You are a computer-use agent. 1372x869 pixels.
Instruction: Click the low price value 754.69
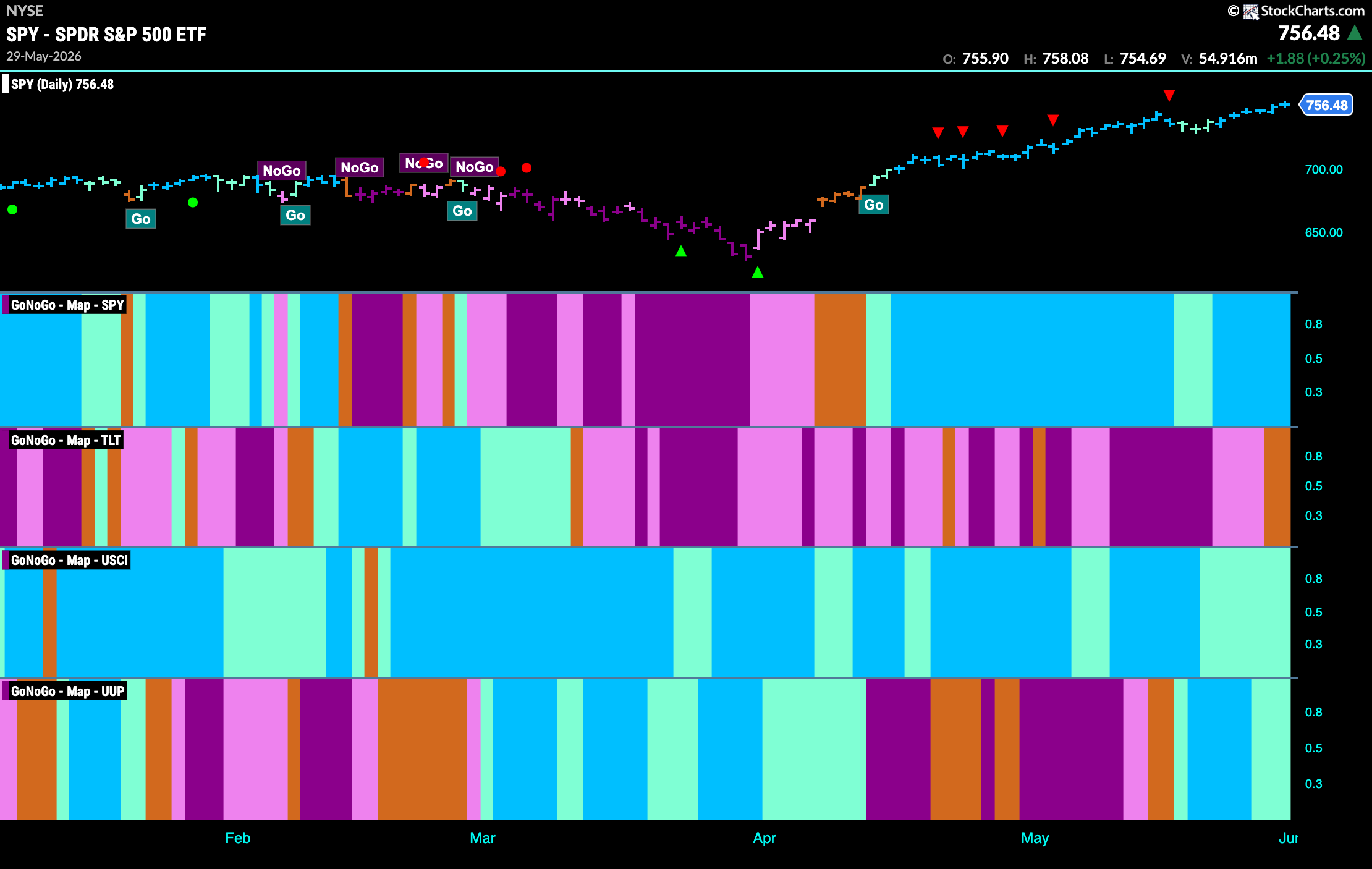pyautogui.click(x=1143, y=59)
